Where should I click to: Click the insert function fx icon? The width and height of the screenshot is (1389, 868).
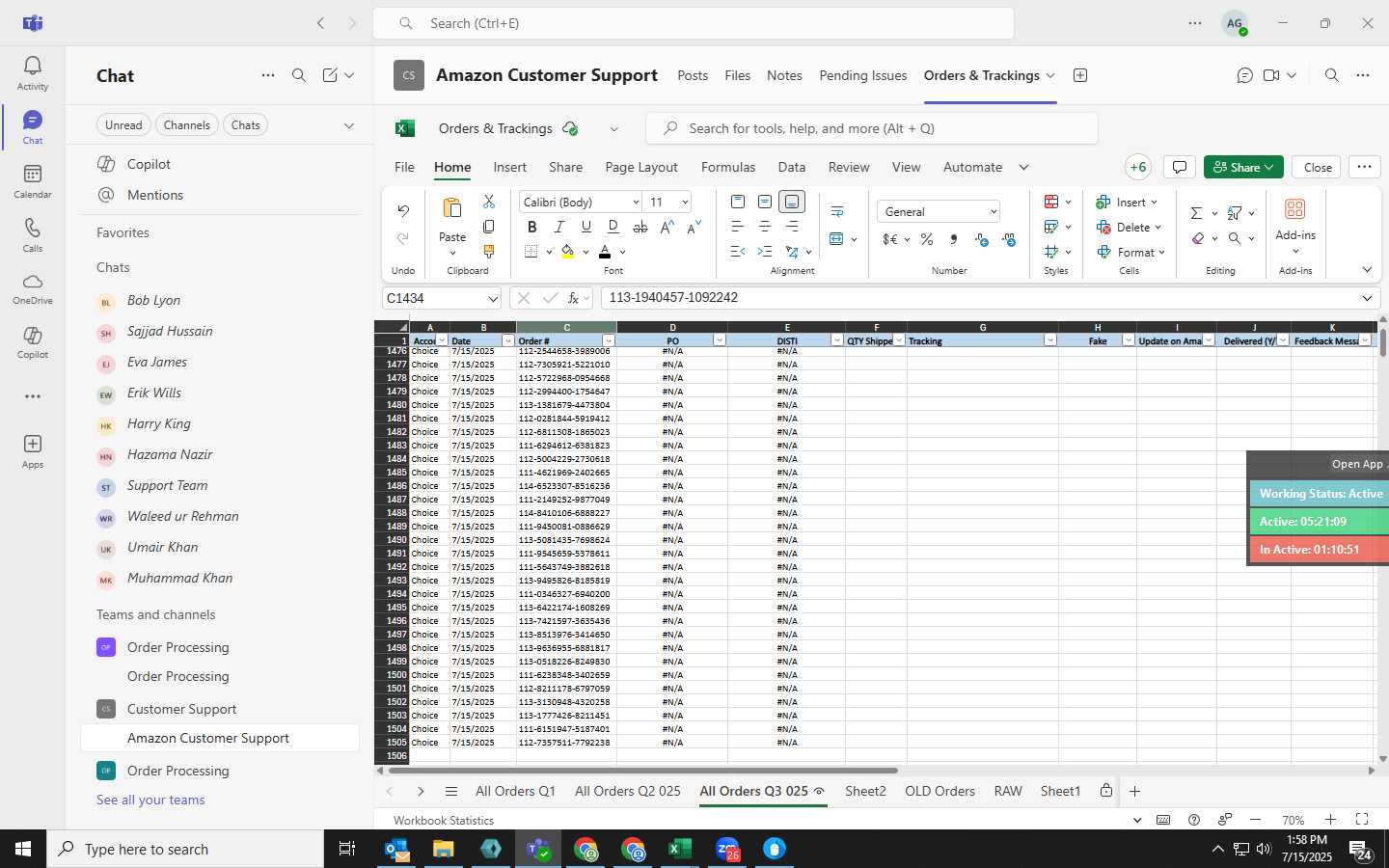point(574,298)
